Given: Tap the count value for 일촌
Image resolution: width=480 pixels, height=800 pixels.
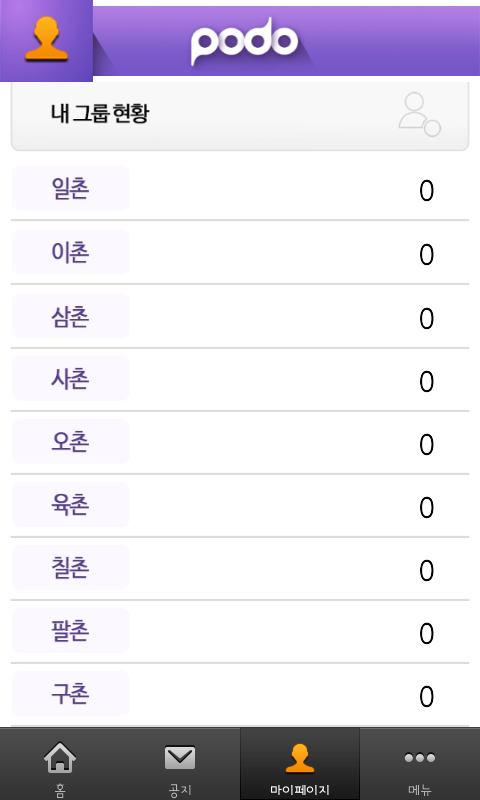Looking at the screenshot, I should click(426, 191).
